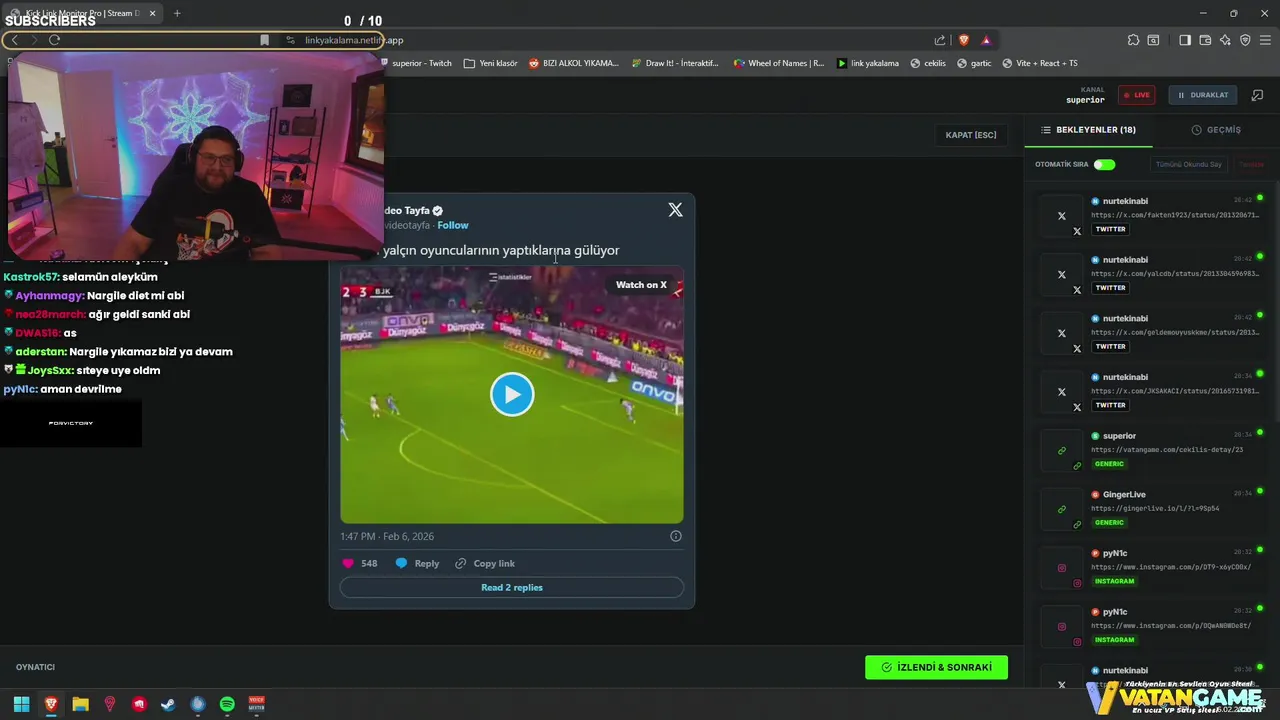Close the Kick Link Monitor Pro tab

click(x=152, y=13)
